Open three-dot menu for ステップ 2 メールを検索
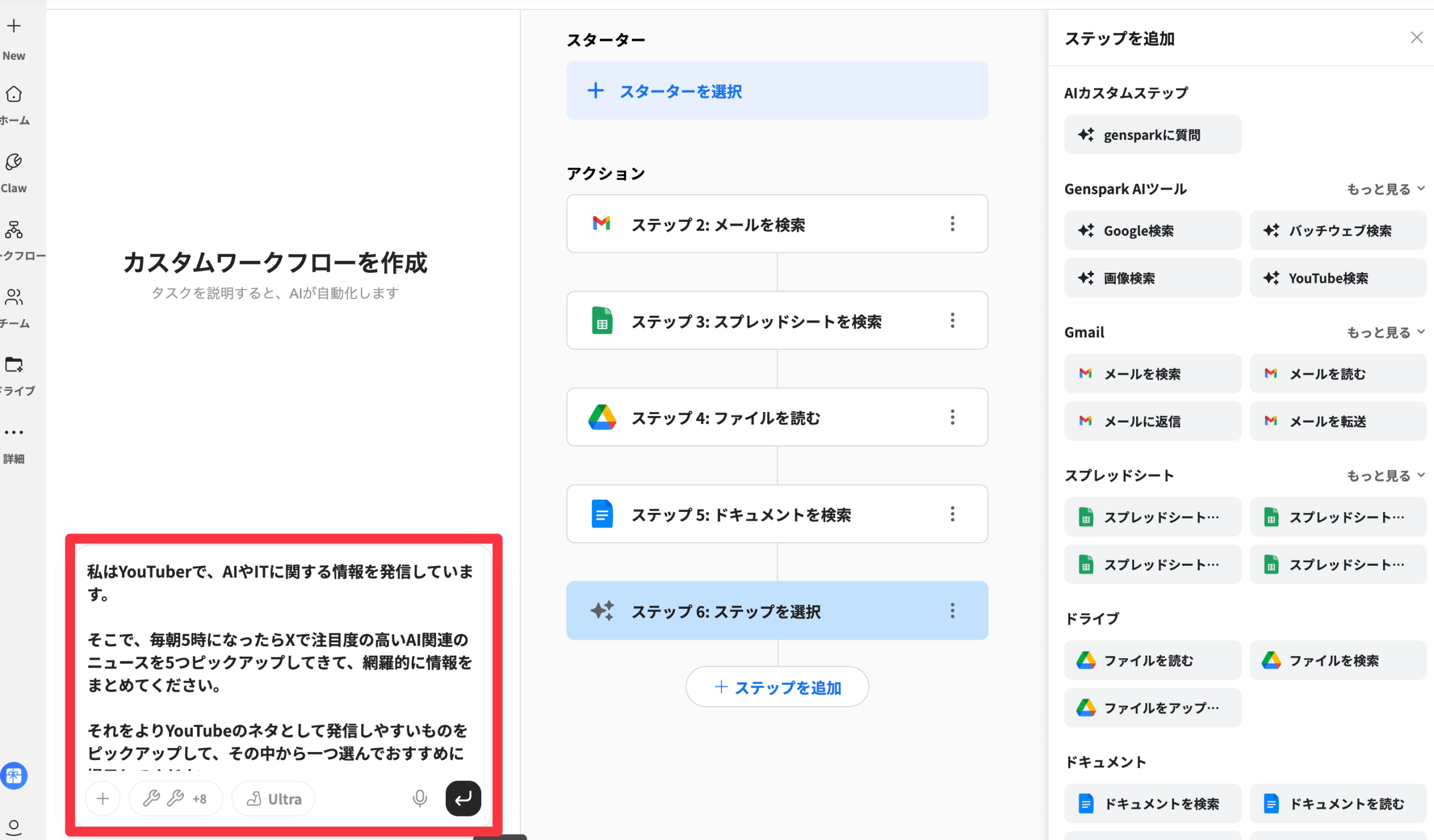This screenshot has height=840, width=1434. pyautogui.click(x=952, y=223)
